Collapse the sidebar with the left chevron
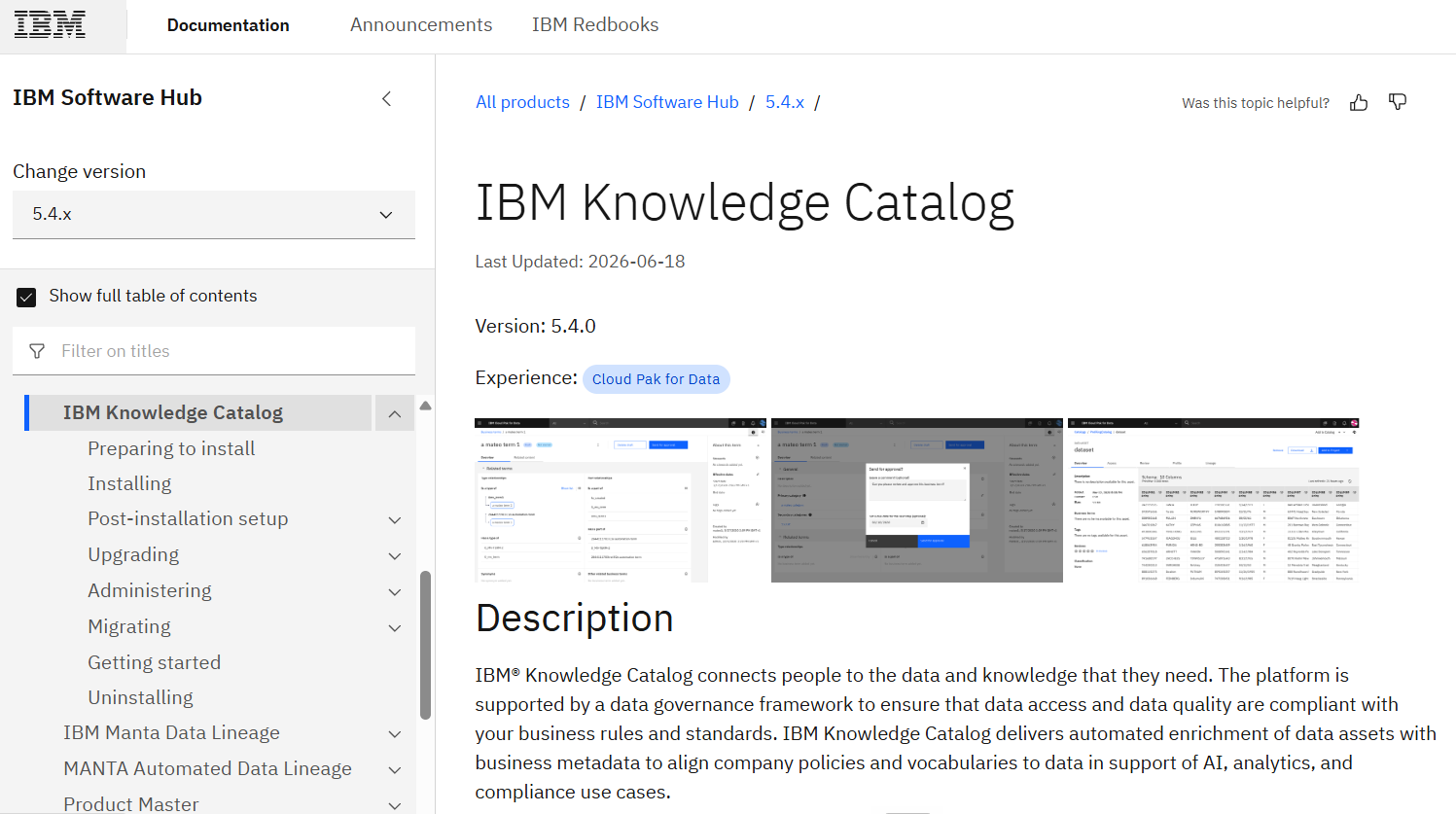 387,98
